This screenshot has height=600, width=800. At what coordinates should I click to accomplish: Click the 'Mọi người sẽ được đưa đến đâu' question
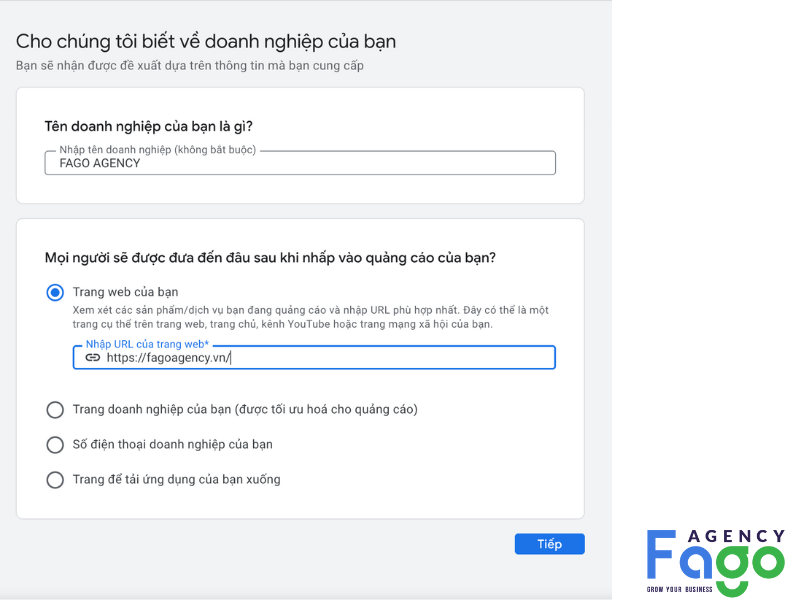270,258
